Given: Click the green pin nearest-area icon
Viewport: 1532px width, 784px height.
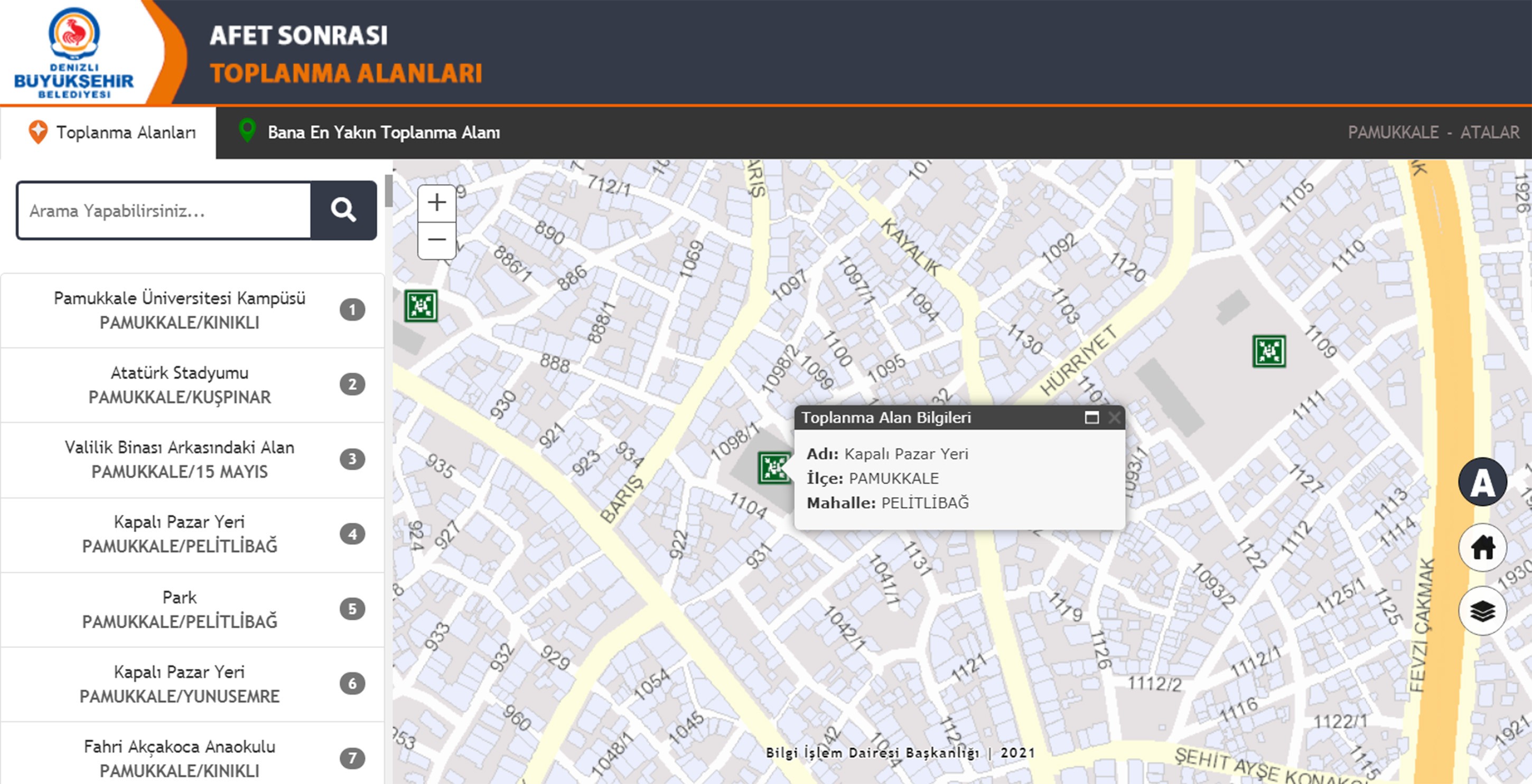Looking at the screenshot, I should 247,131.
